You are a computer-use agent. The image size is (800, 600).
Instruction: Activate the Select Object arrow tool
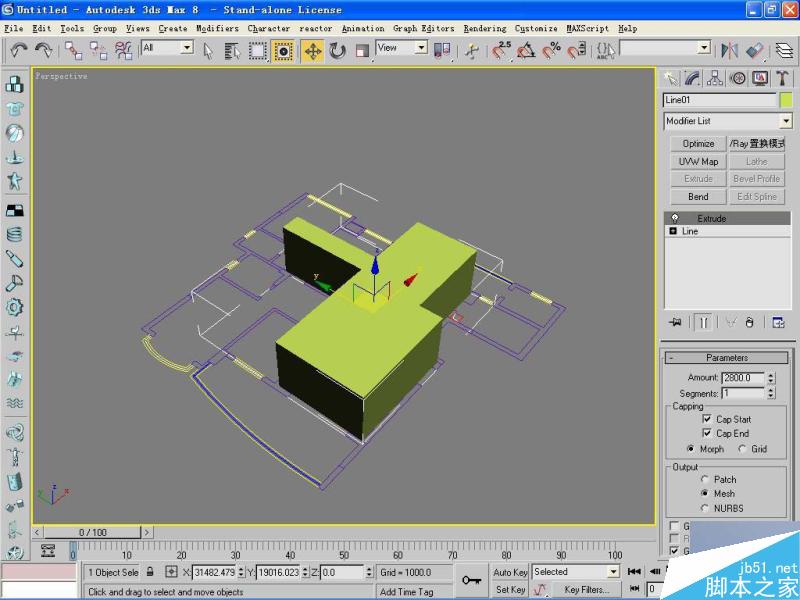208,50
